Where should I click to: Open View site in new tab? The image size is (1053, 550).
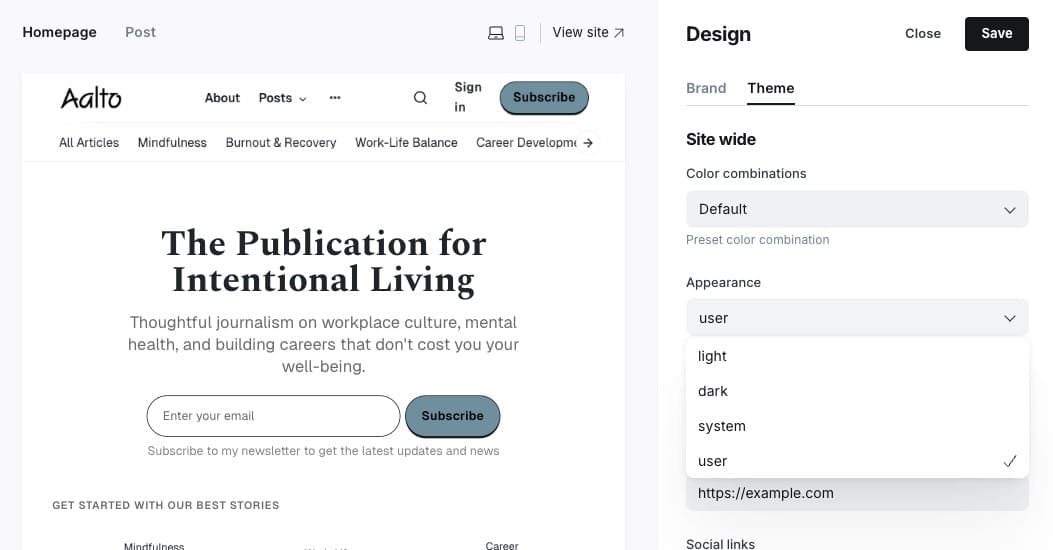coord(588,33)
